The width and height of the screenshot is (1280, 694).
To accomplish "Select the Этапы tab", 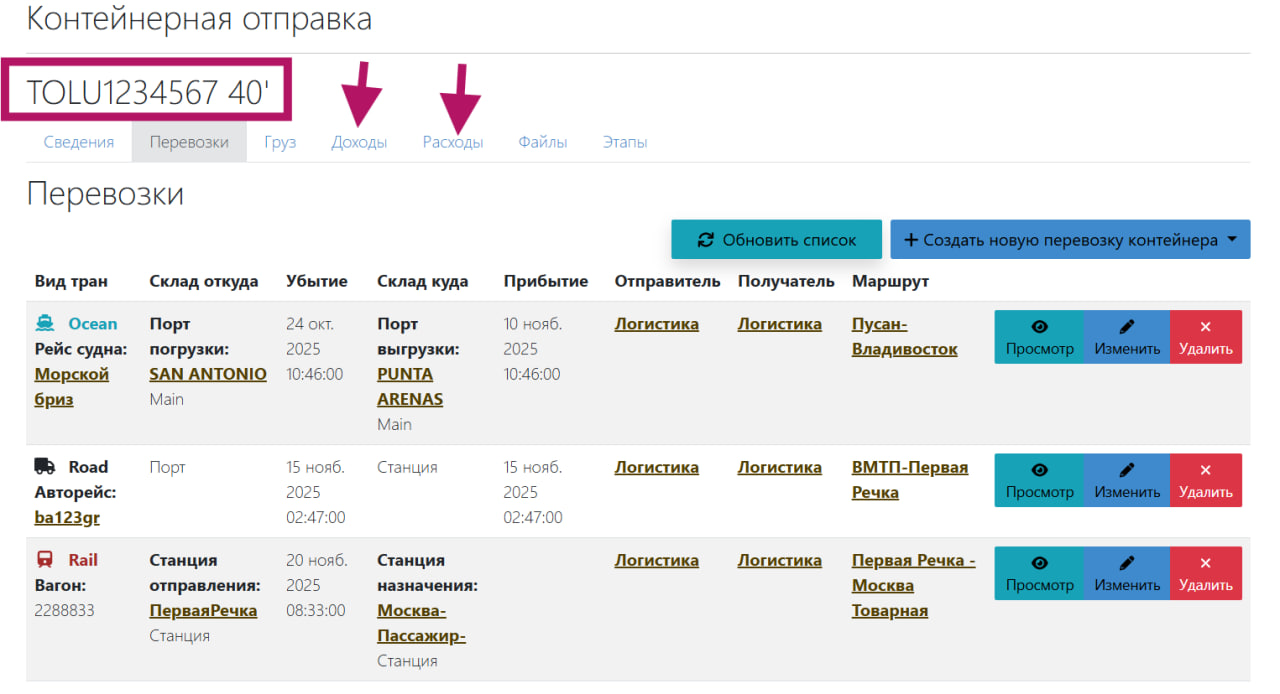I will tap(625, 142).
